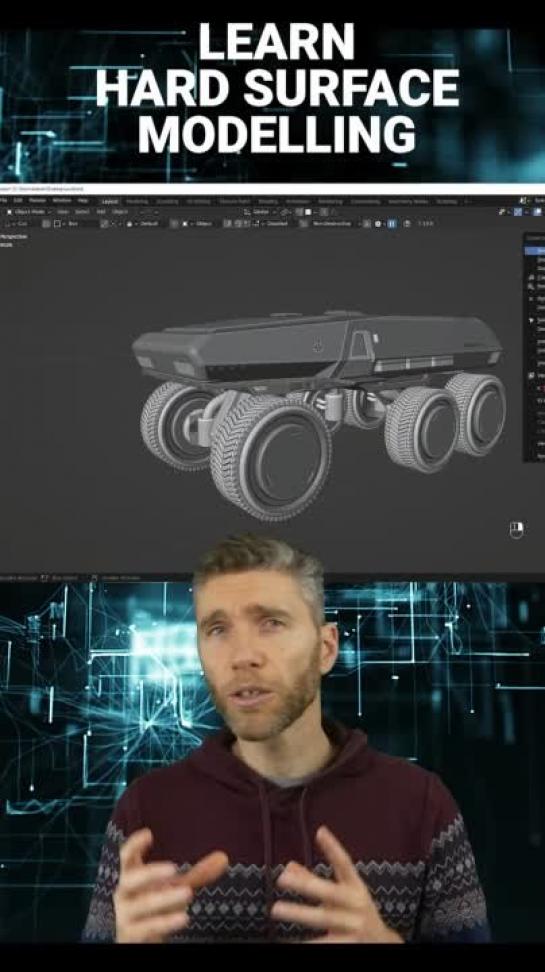545x972 pixels.
Task: Toggle the blue highlighted header icon
Action: pyautogui.click(x=392, y=223)
